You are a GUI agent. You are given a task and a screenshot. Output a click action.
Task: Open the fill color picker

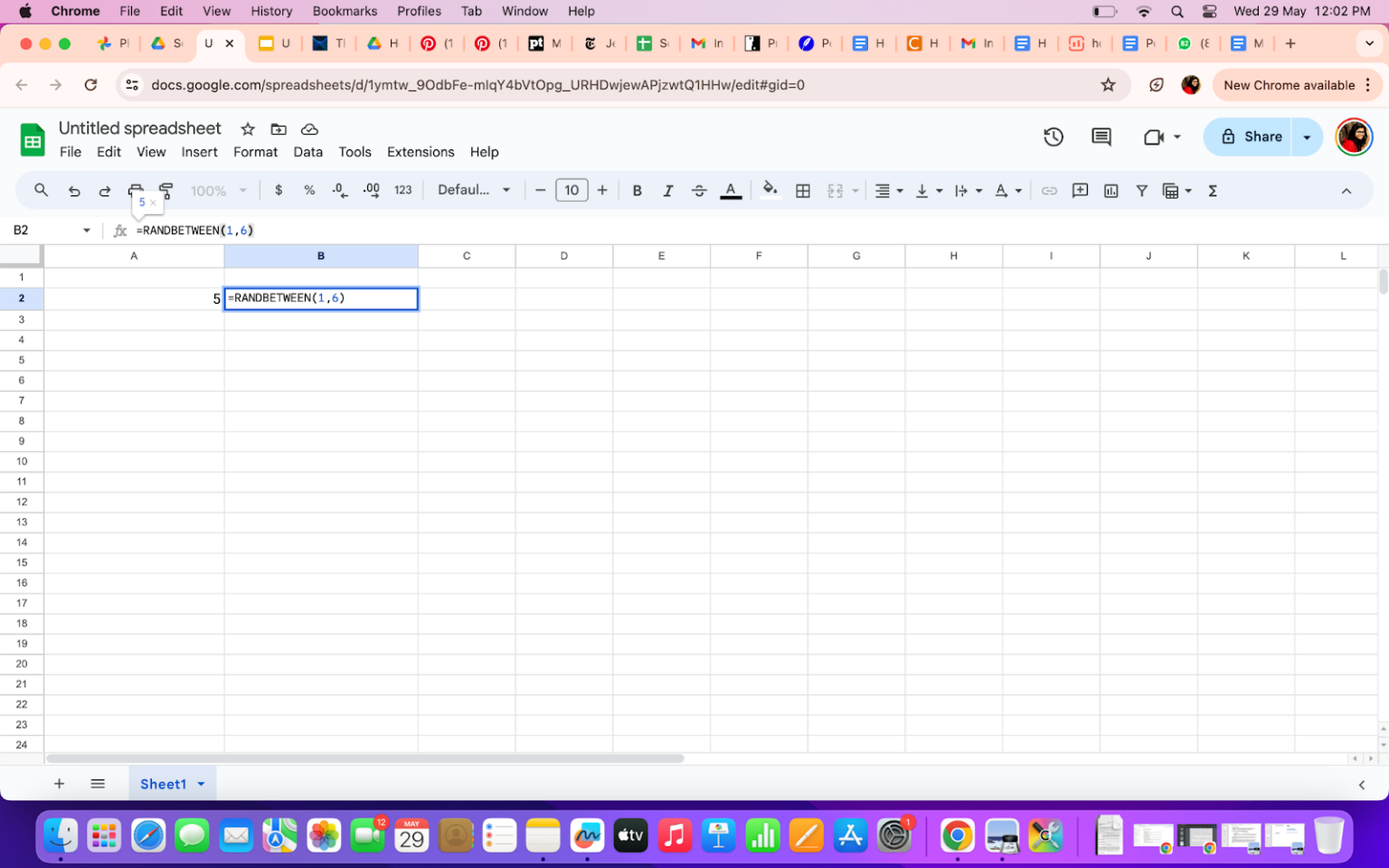click(770, 190)
